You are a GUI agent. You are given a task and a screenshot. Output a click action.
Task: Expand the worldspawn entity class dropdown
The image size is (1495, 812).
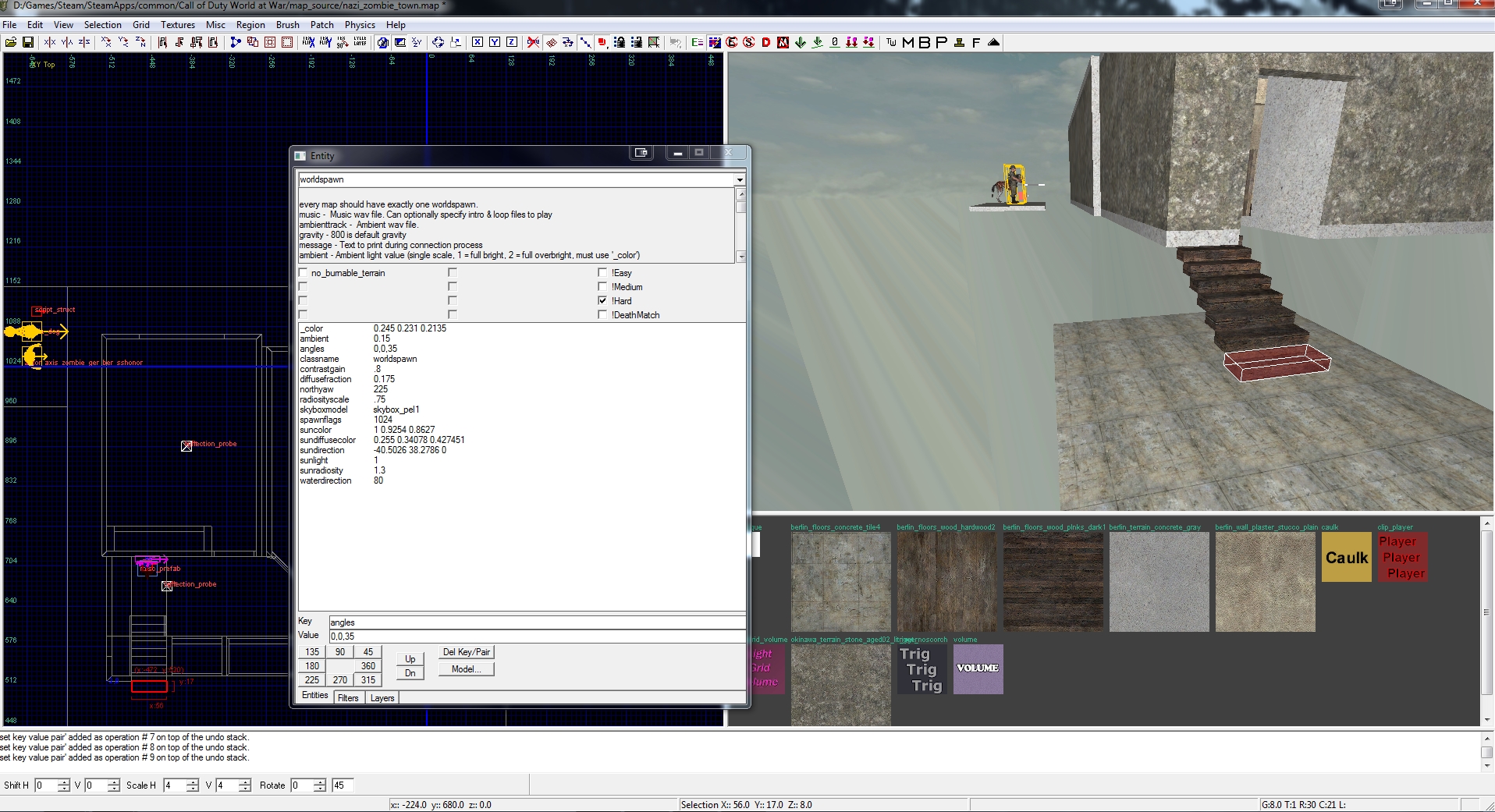[740, 179]
